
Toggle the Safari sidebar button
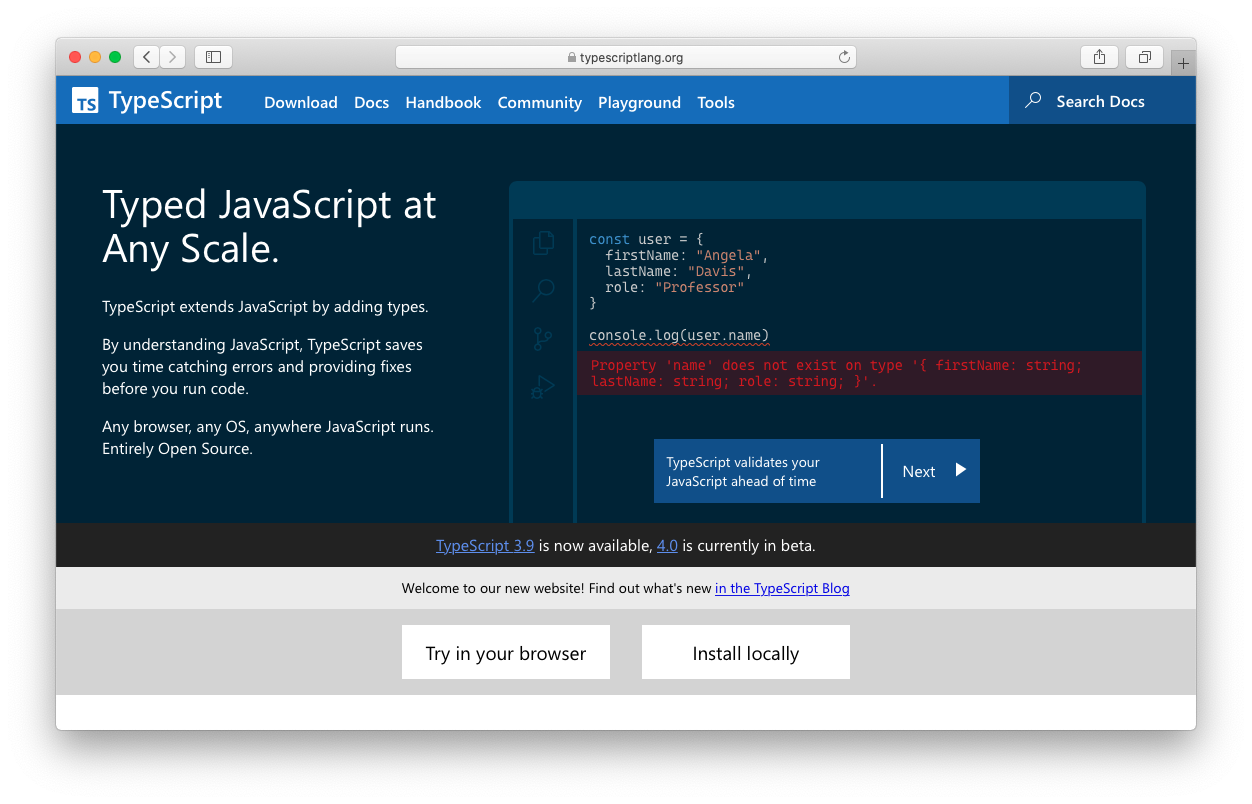(x=213, y=57)
